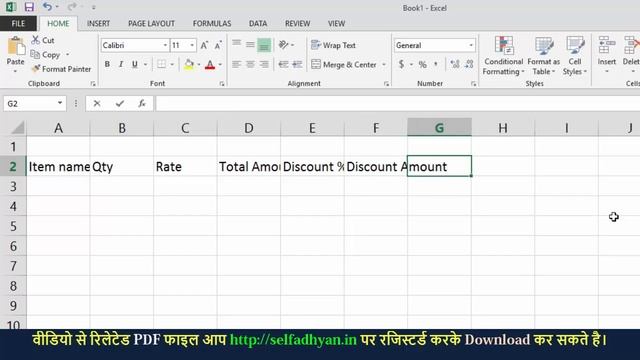Open Format as Table gallery
The width and height of the screenshot is (640, 360).
tap(544, 56)
